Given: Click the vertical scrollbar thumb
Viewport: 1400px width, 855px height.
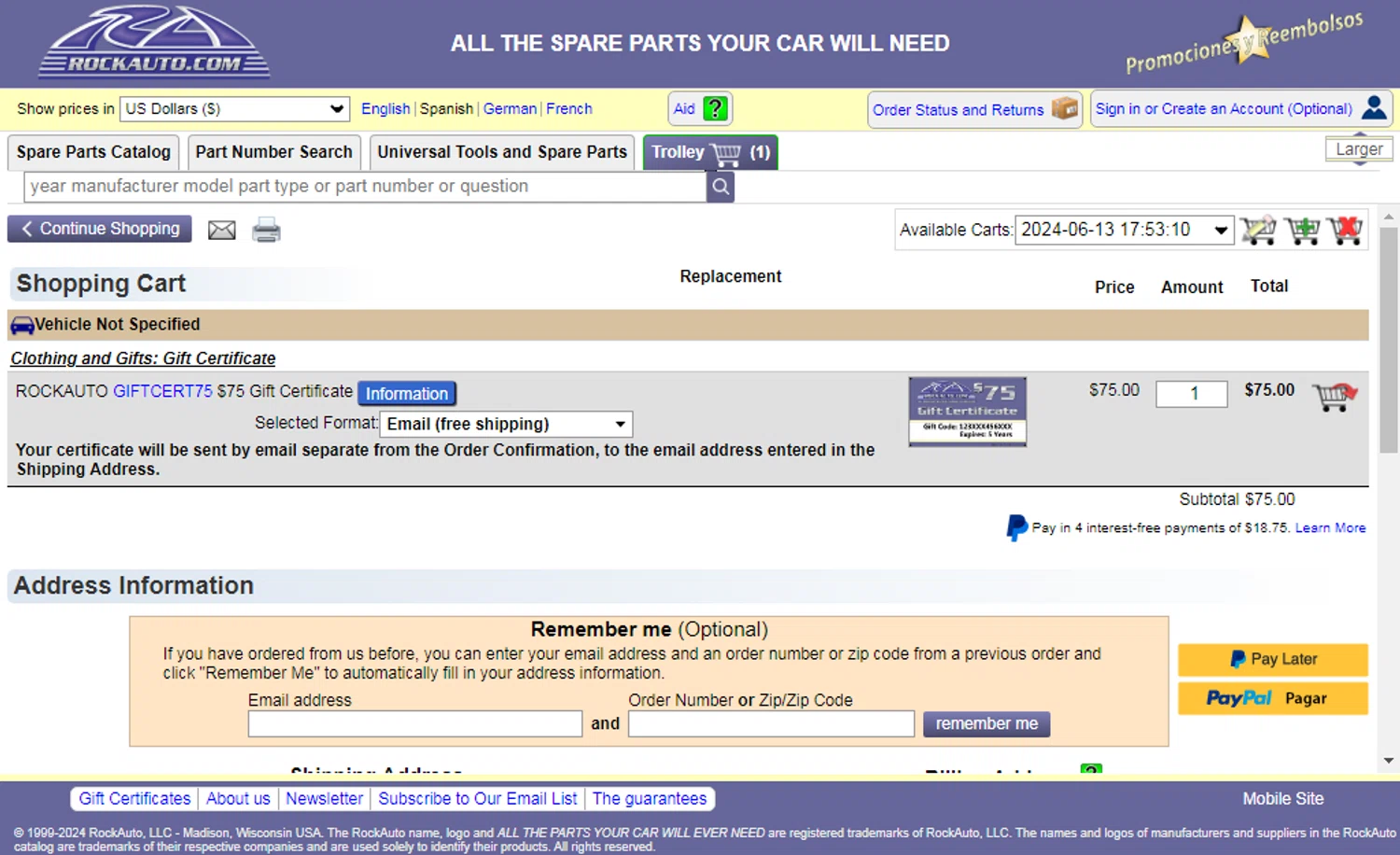Looking at the screenshot, I should pyautogui.click(x=1389, y=341).
